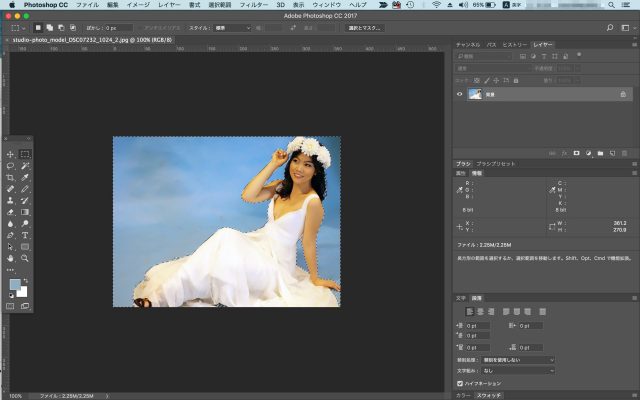Hide the 背景 layer with eye icon
640x400 pixels.
coord(460,93)
